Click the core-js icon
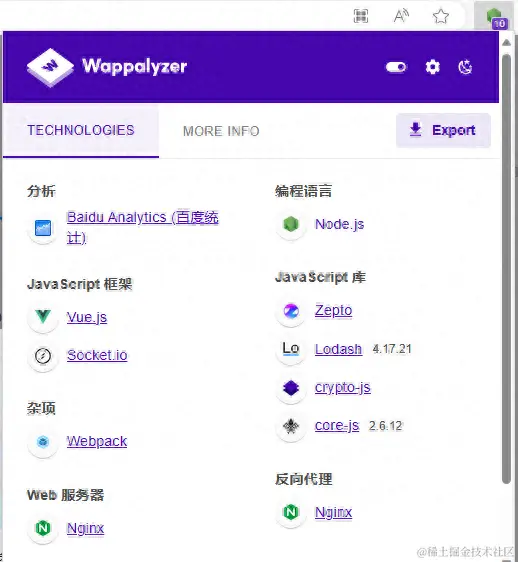 (291, 426)
